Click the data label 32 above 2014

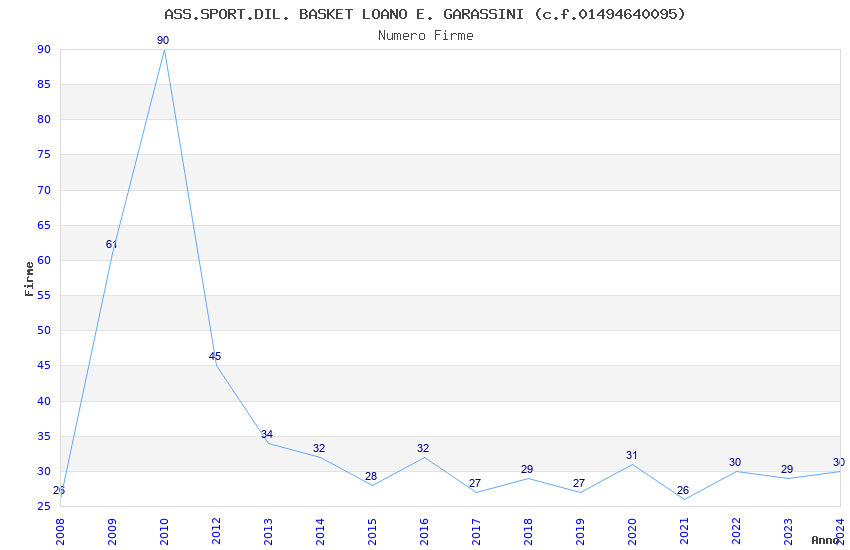click(319, 448)
